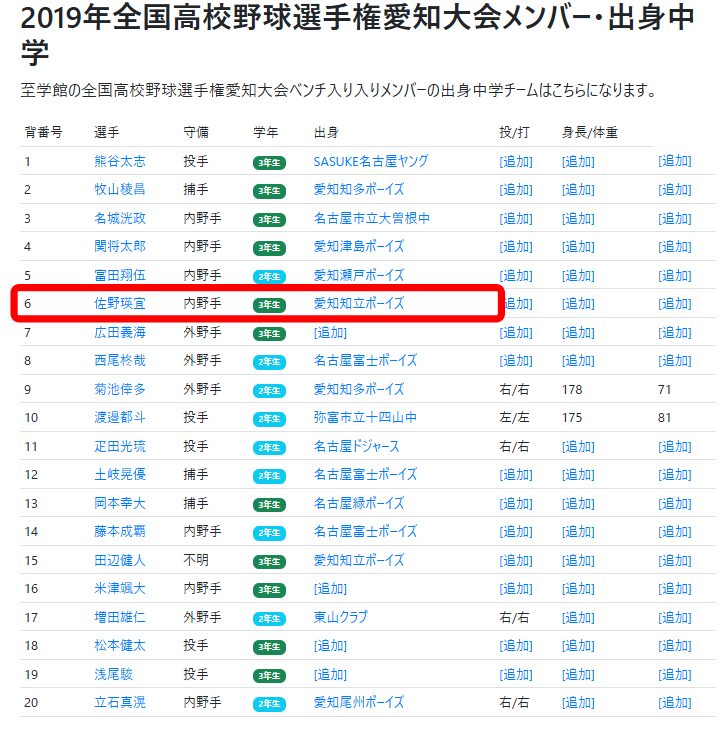The image size is (725, 743).
Task: Select the 菊池倖多 player name
Action: (x=119, y=389)
